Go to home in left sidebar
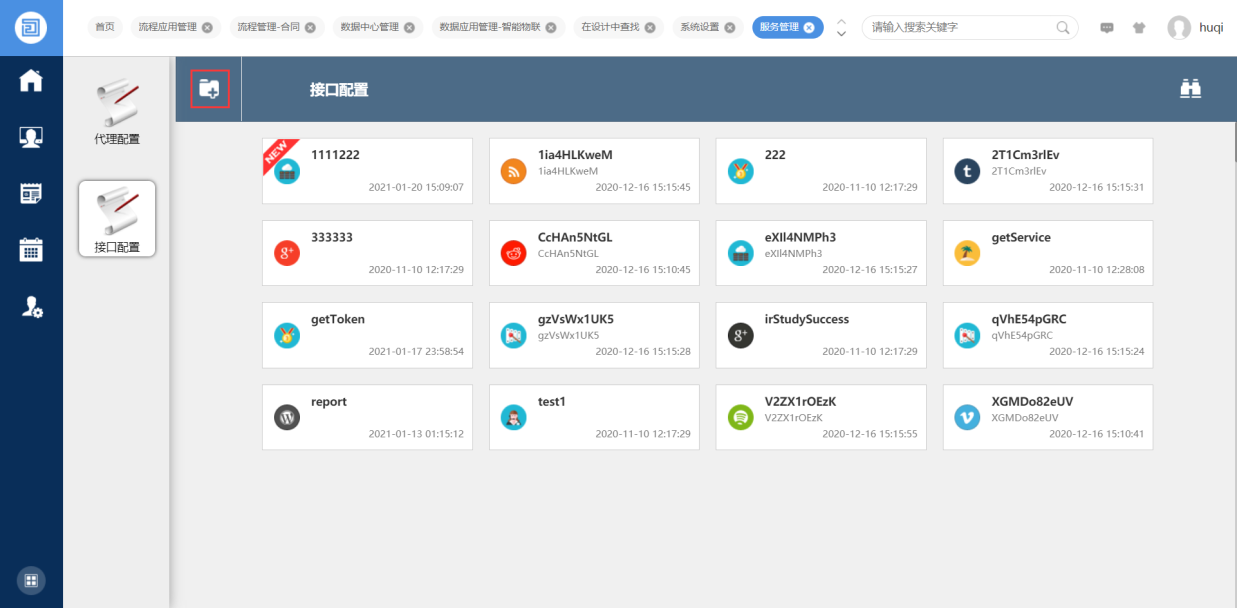Screen dimensions: 1237x608 point(31,81)
